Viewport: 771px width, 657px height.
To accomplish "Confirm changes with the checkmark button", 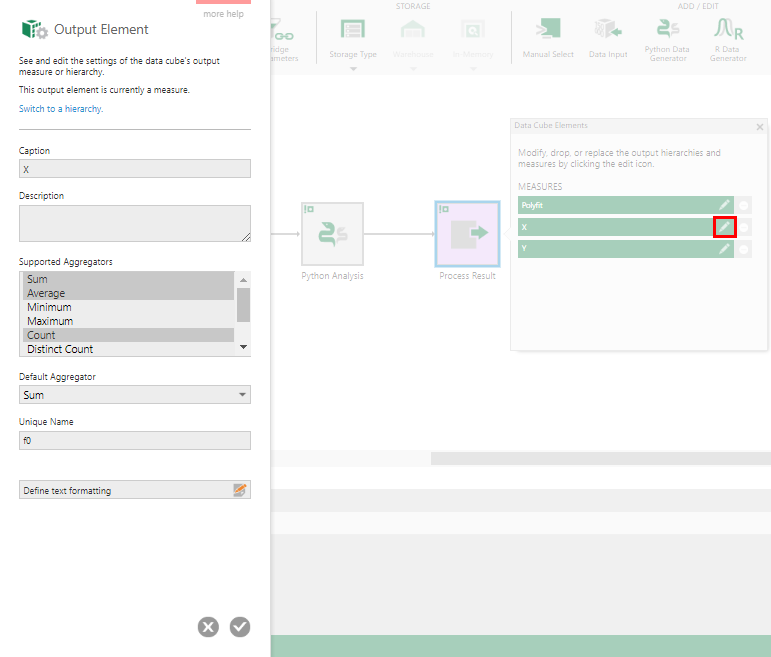I will [240, 627].
